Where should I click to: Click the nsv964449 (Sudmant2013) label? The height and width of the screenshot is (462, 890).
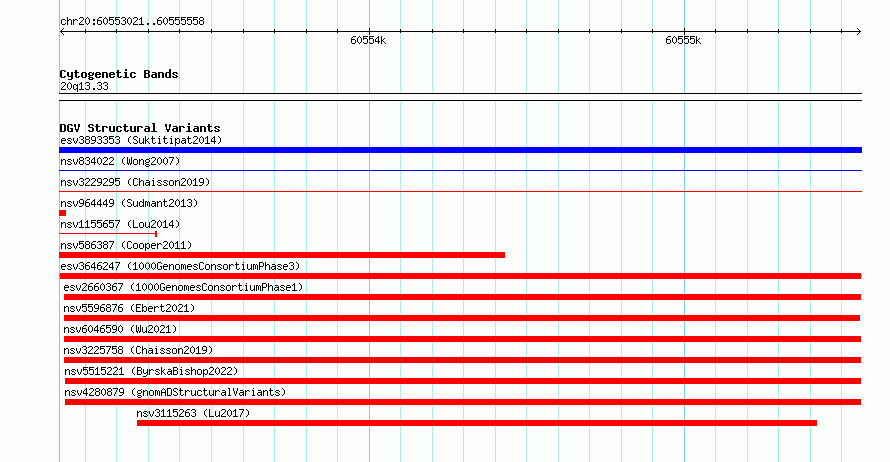[129, 203]
